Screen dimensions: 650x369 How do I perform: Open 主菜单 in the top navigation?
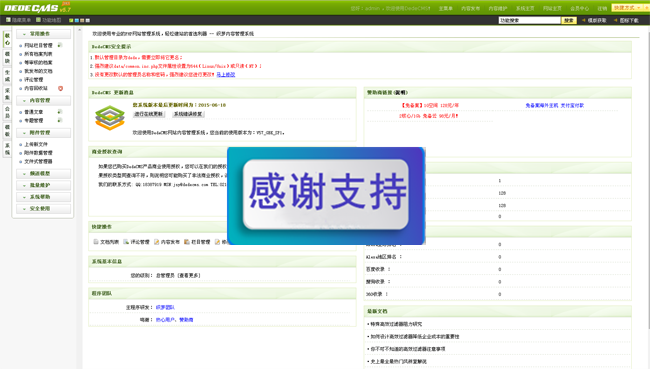446,8
